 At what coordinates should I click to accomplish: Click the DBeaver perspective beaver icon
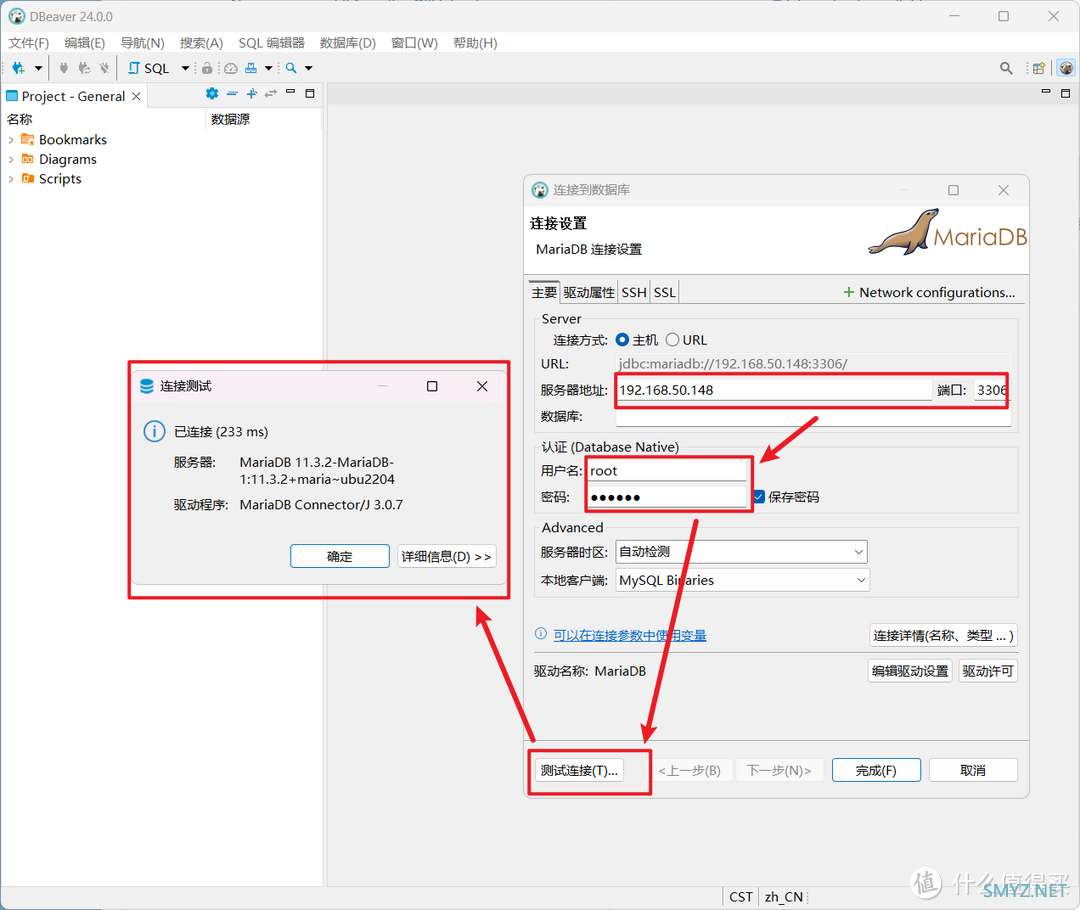[1066, 68]
